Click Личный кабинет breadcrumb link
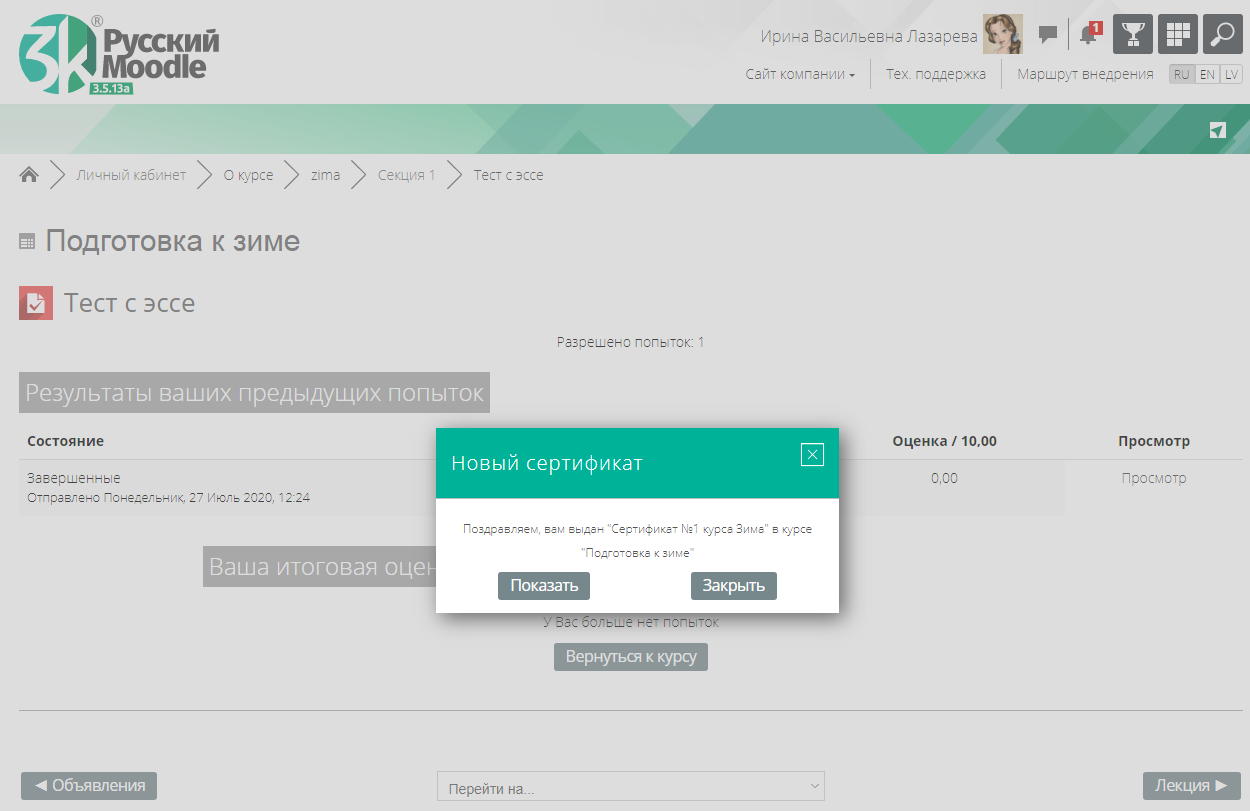The width and height of the screenshot is (1250, 811). click(x=131, y=175)
